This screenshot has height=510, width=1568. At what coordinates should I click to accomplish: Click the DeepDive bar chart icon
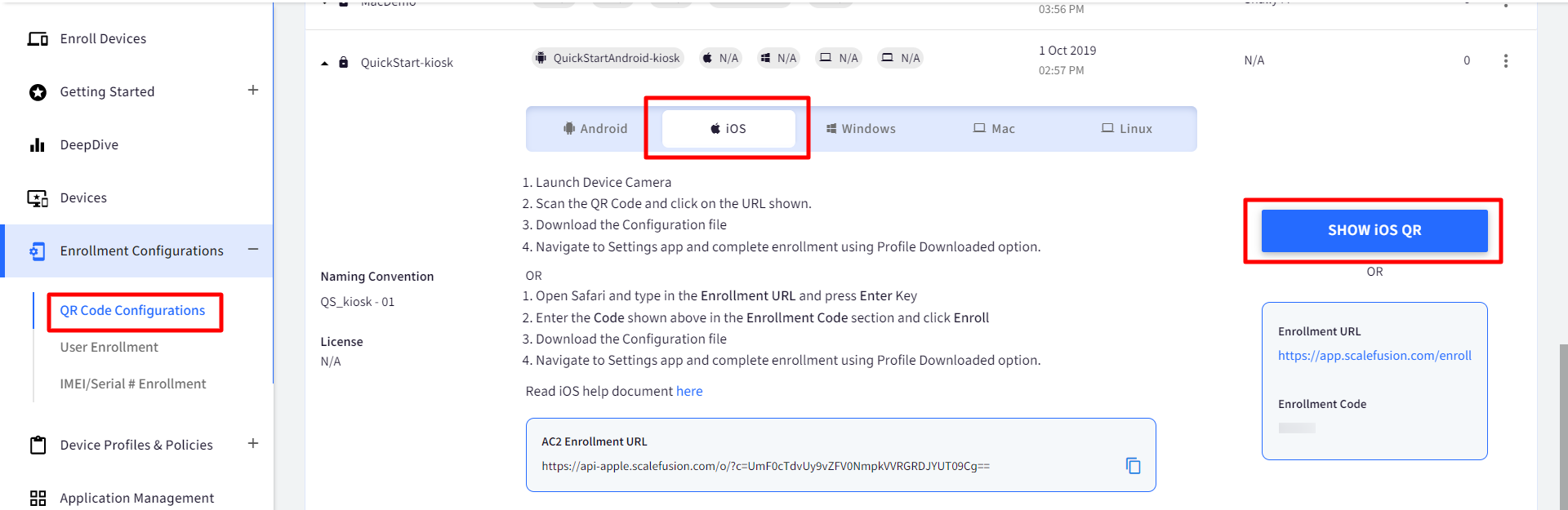tap(38, 145)
